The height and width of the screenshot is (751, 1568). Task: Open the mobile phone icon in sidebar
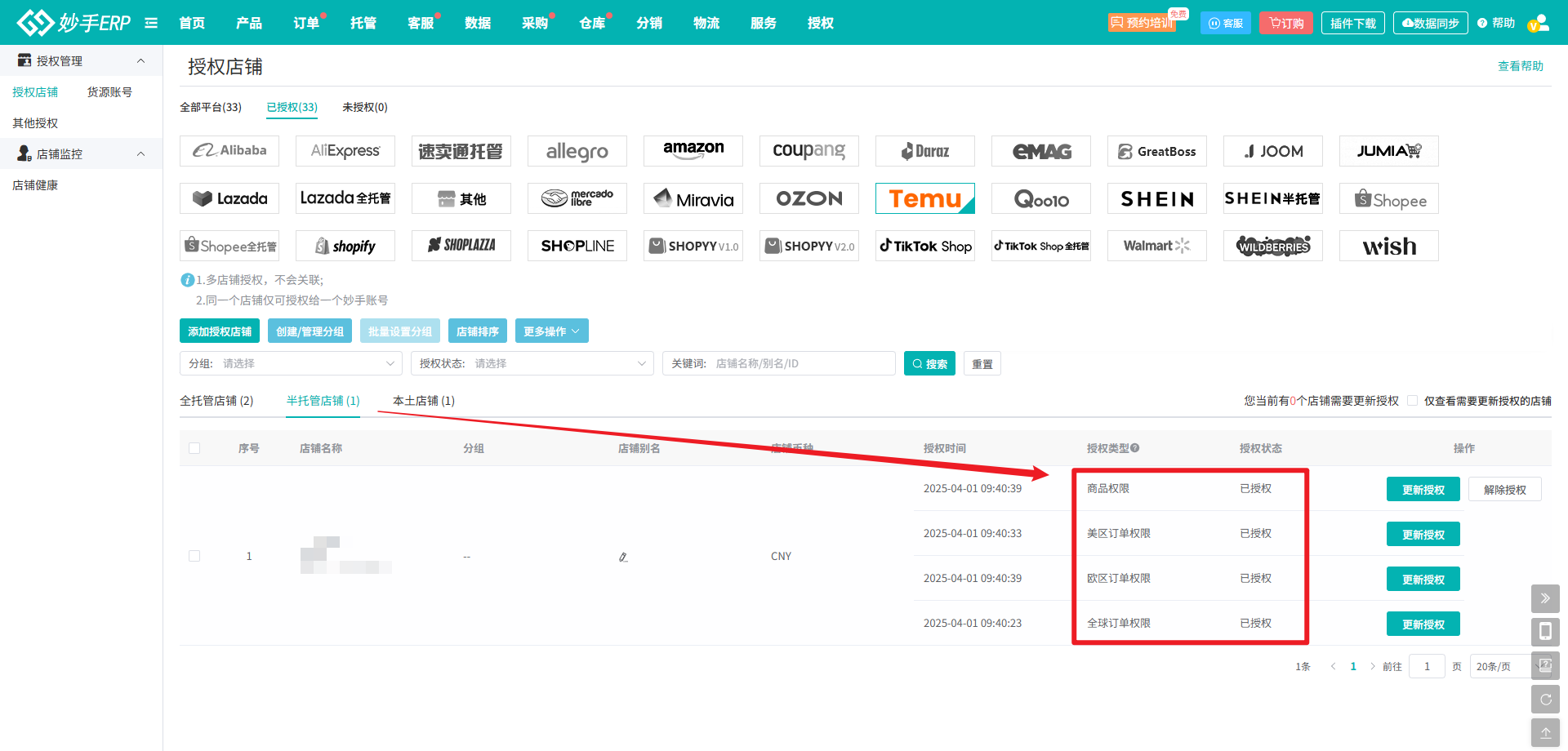tap(1545, 631)
